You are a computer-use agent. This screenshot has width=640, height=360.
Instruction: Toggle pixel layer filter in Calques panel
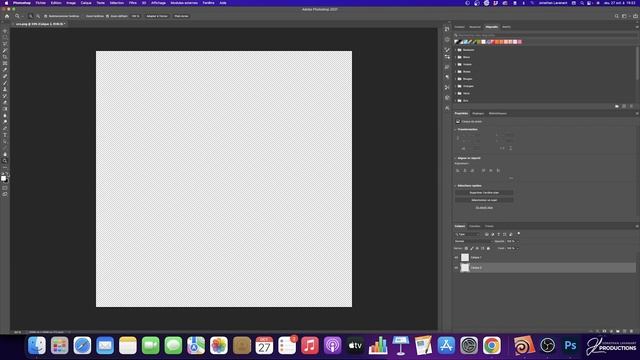487,234
